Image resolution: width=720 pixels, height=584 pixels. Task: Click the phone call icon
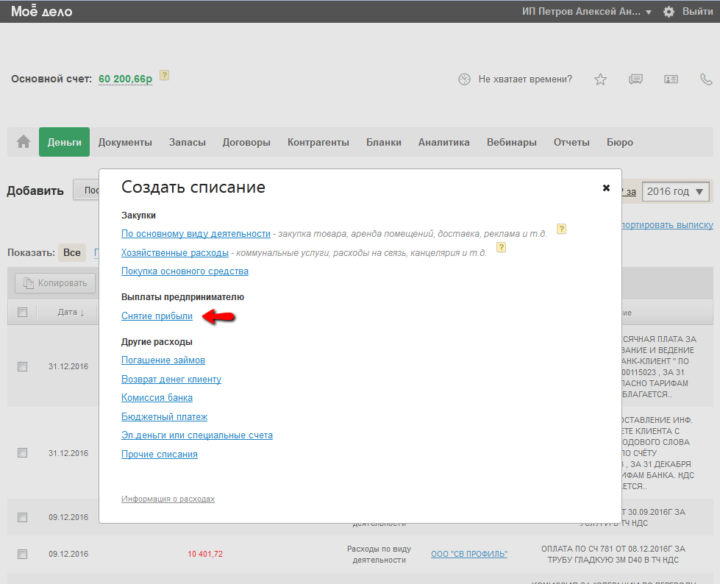(x=706, y=79)
